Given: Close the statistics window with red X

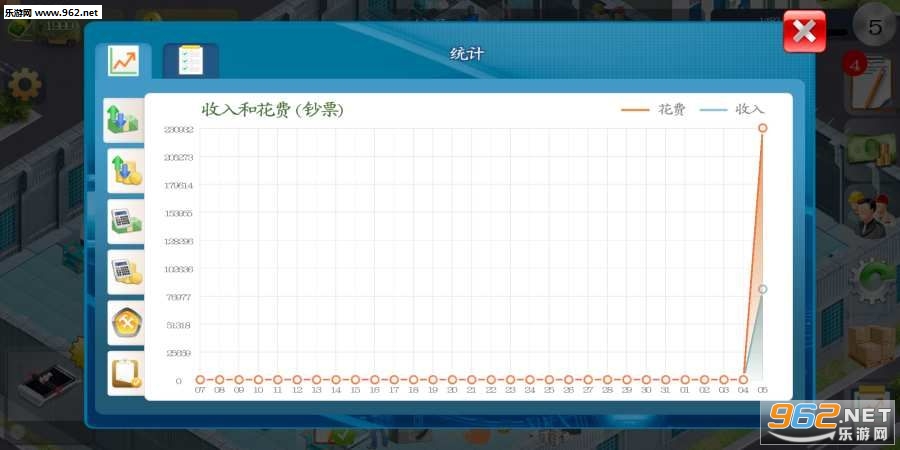Looking at the screenshot, I should point(804,32).
